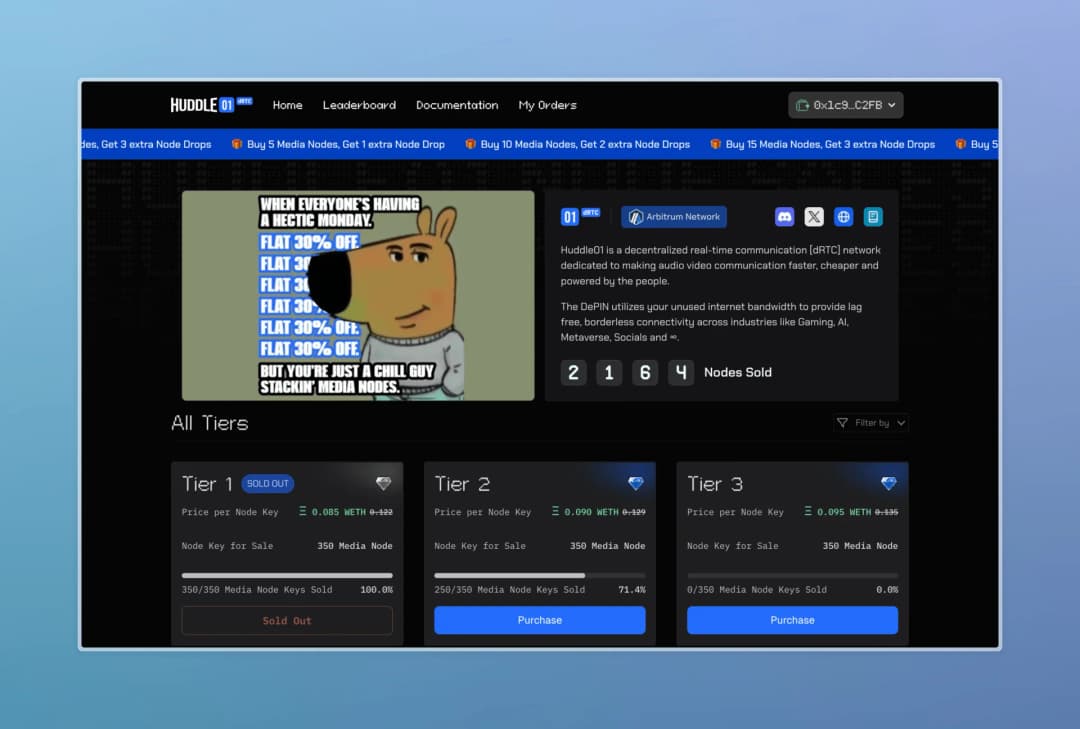The image size is (1080, 729).
Task: Expand the wallet address 0x1c9…C2FB dropdown
Action: pyautogui.click(x=846, y=105)
